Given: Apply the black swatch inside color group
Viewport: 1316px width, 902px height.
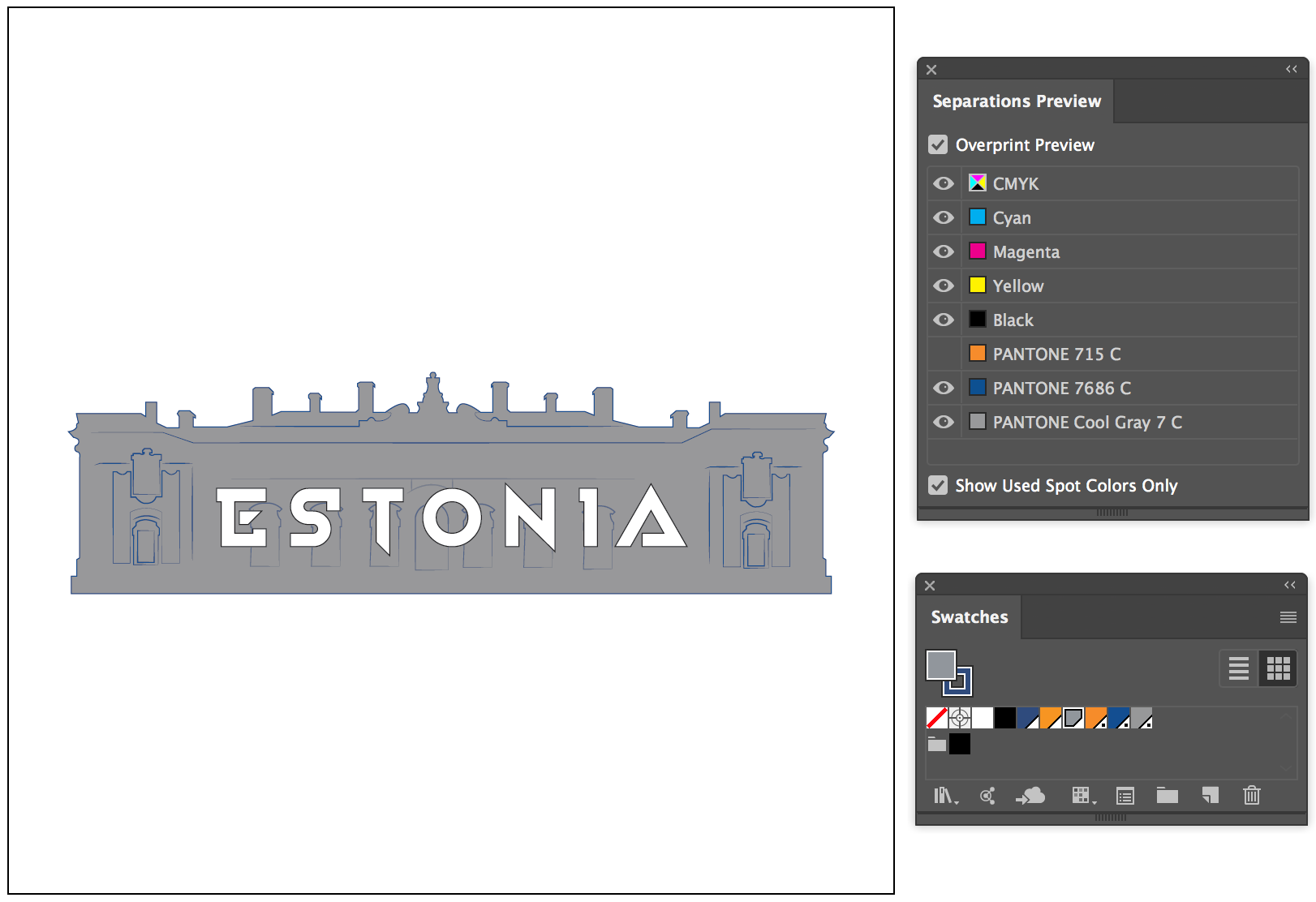Looking at the screenshot, I should click(x=960, y=744).
